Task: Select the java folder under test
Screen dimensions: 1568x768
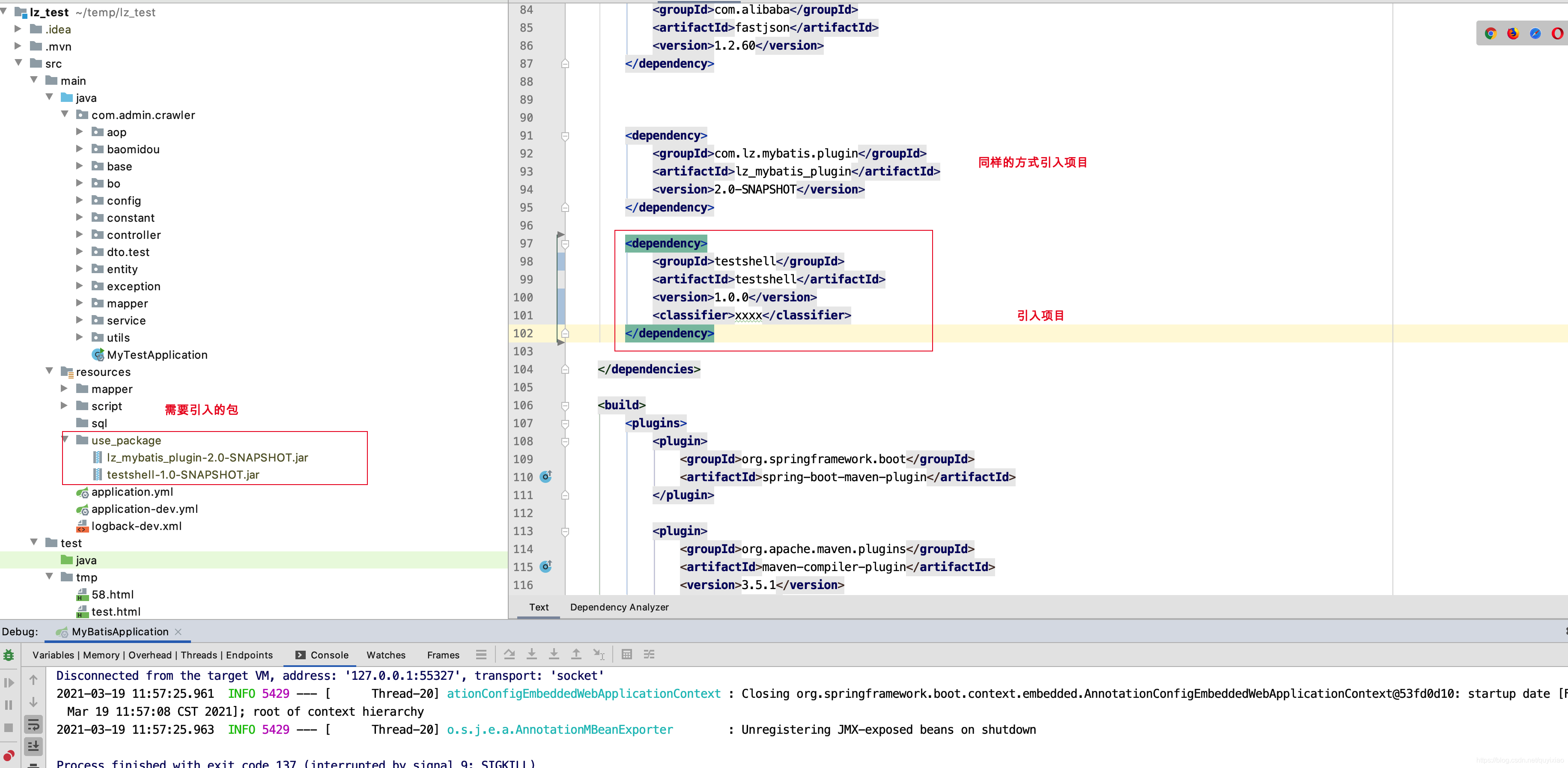Action: point(79,560)
